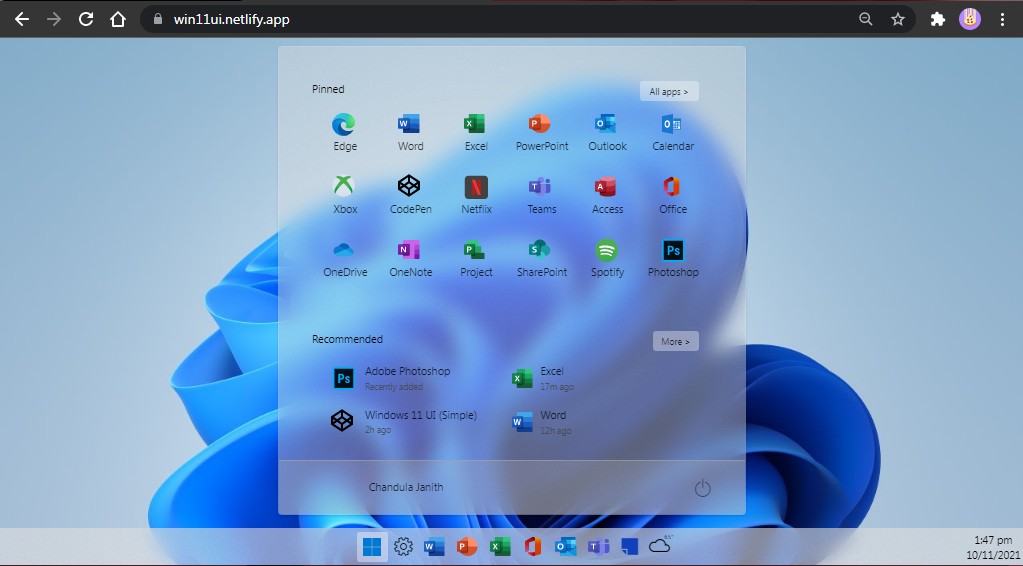Open the Edge pinned app

pos(344,133)
